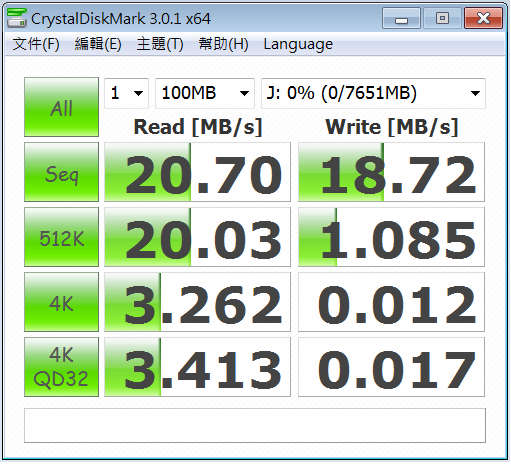
Task: Run the 4K random test
Action: pyautogui.click(x=61, y=302)
